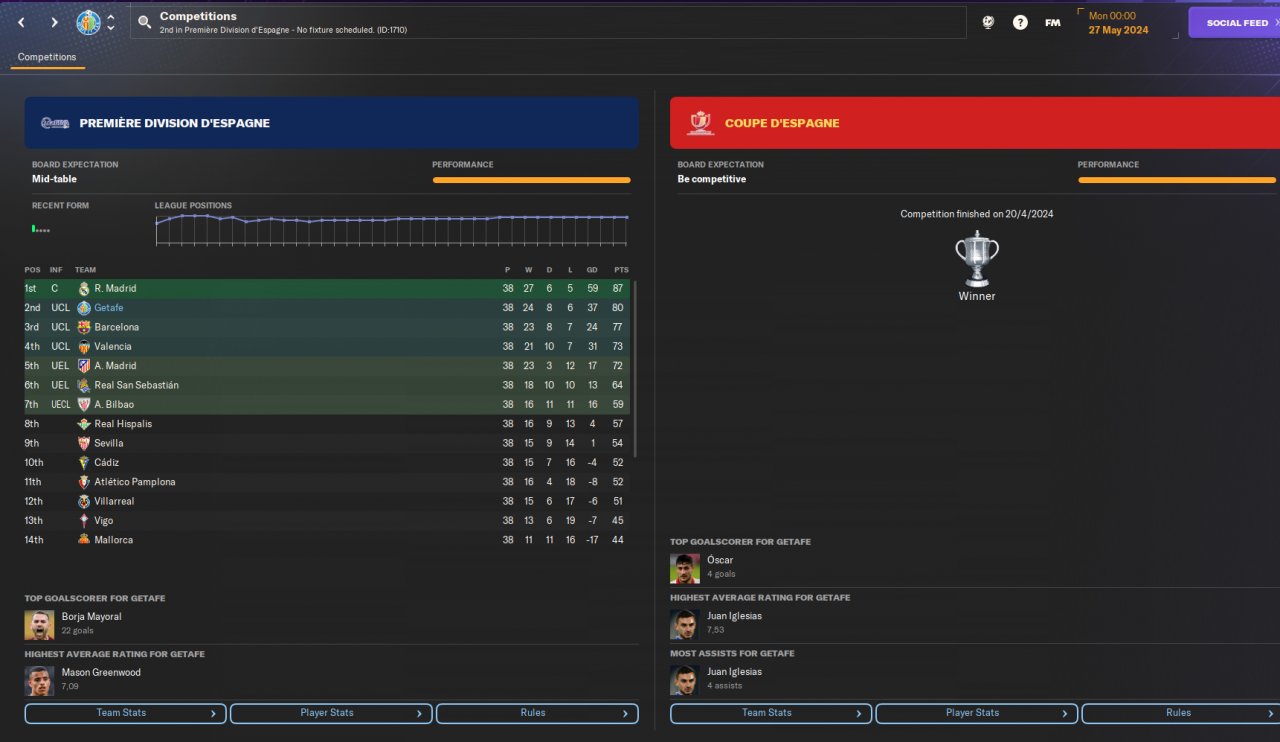Click the Borja Mayoral name link
This screenshot has height=742, width=1280.
(x=91, y=617)
